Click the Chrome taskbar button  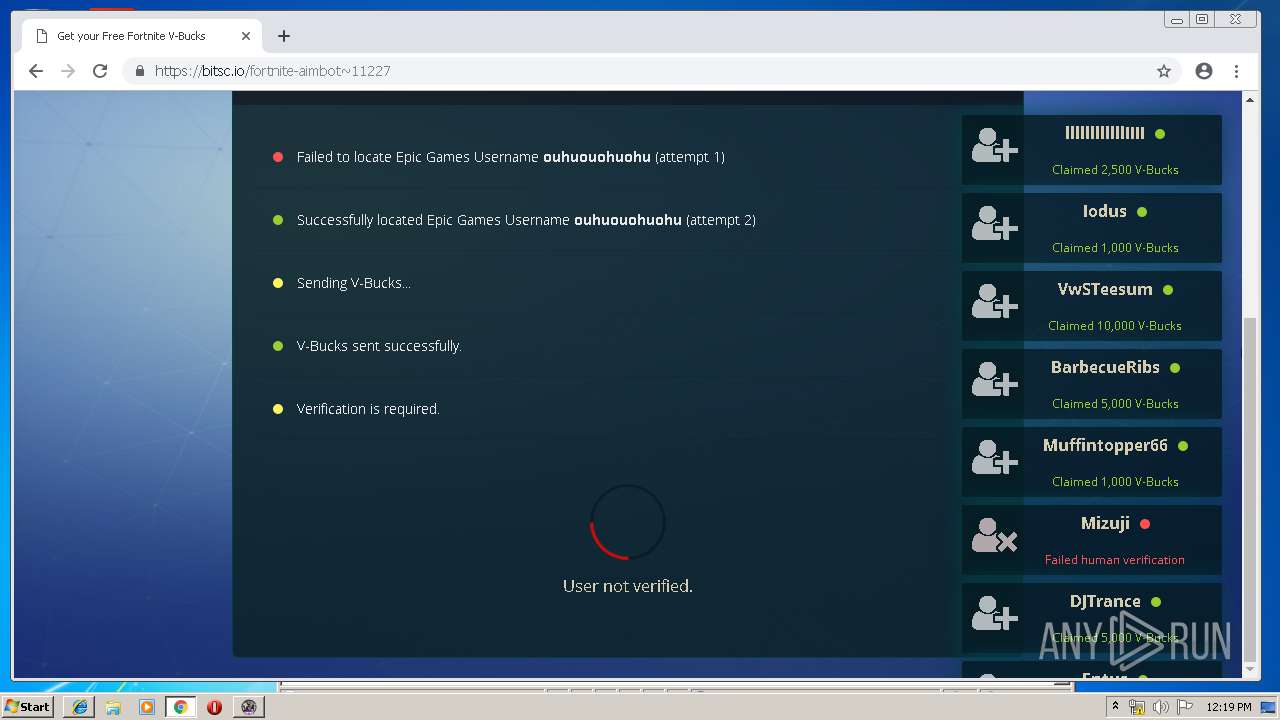(181, 707)
